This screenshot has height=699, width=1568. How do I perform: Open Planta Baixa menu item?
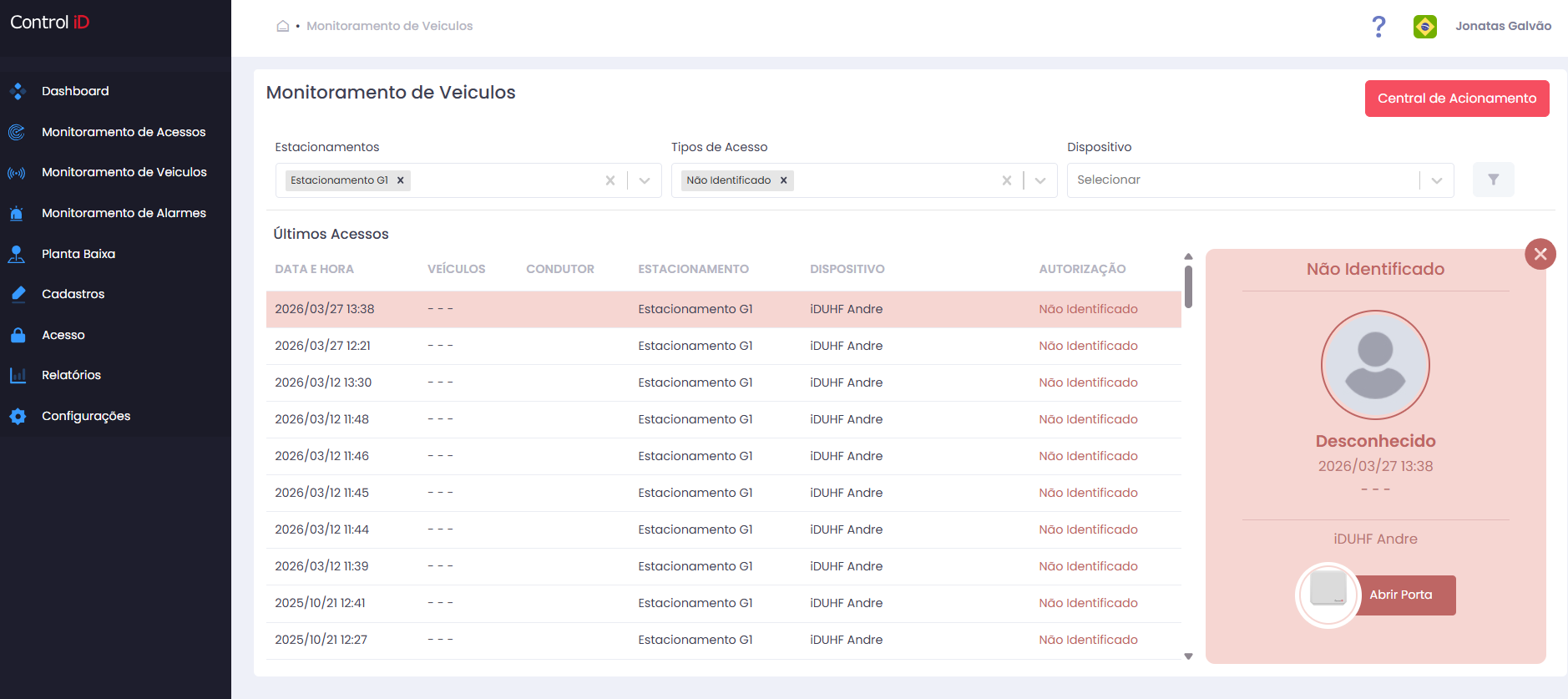[78, 254]
